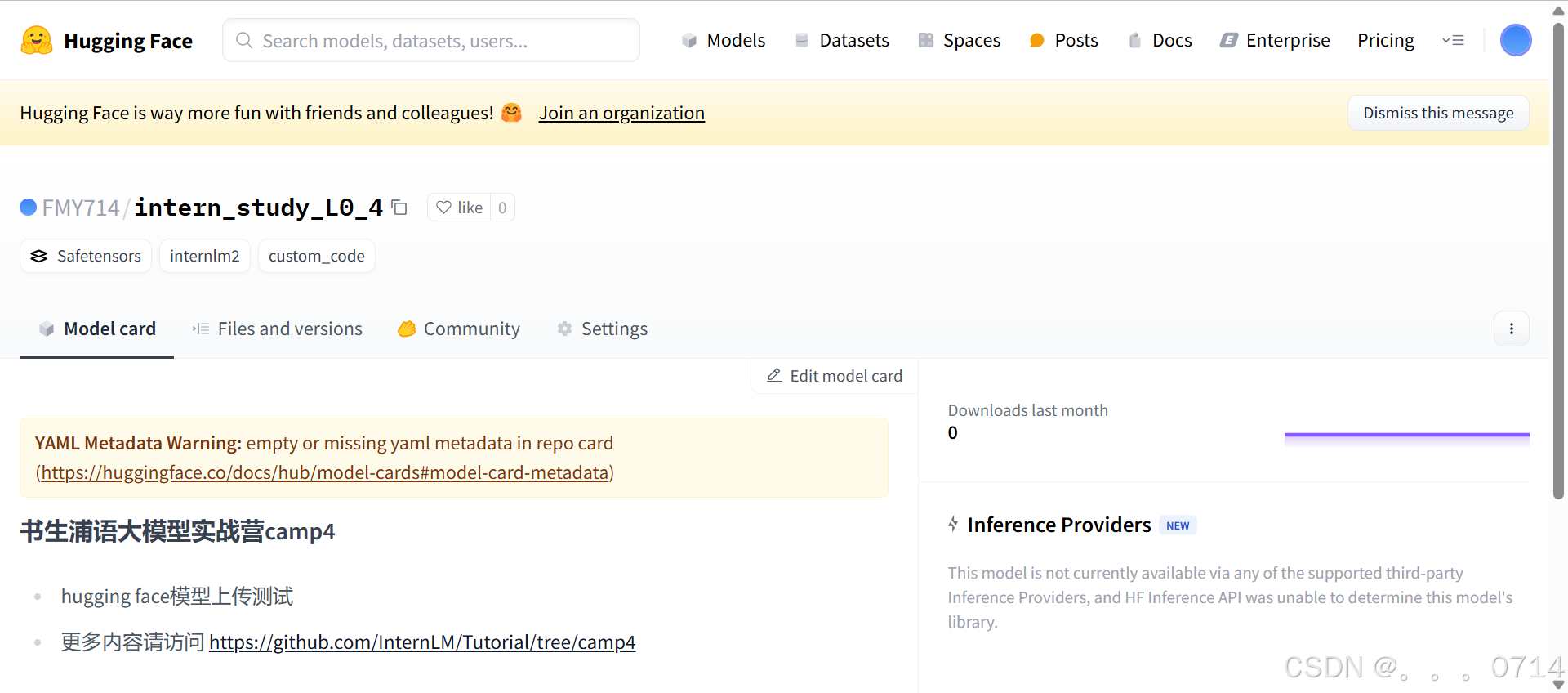Viewport: 1568px width, 693px height.
Task: Open the InternLM Tutorial camp4 GitHub link
Action: click(x=422, y=642)
